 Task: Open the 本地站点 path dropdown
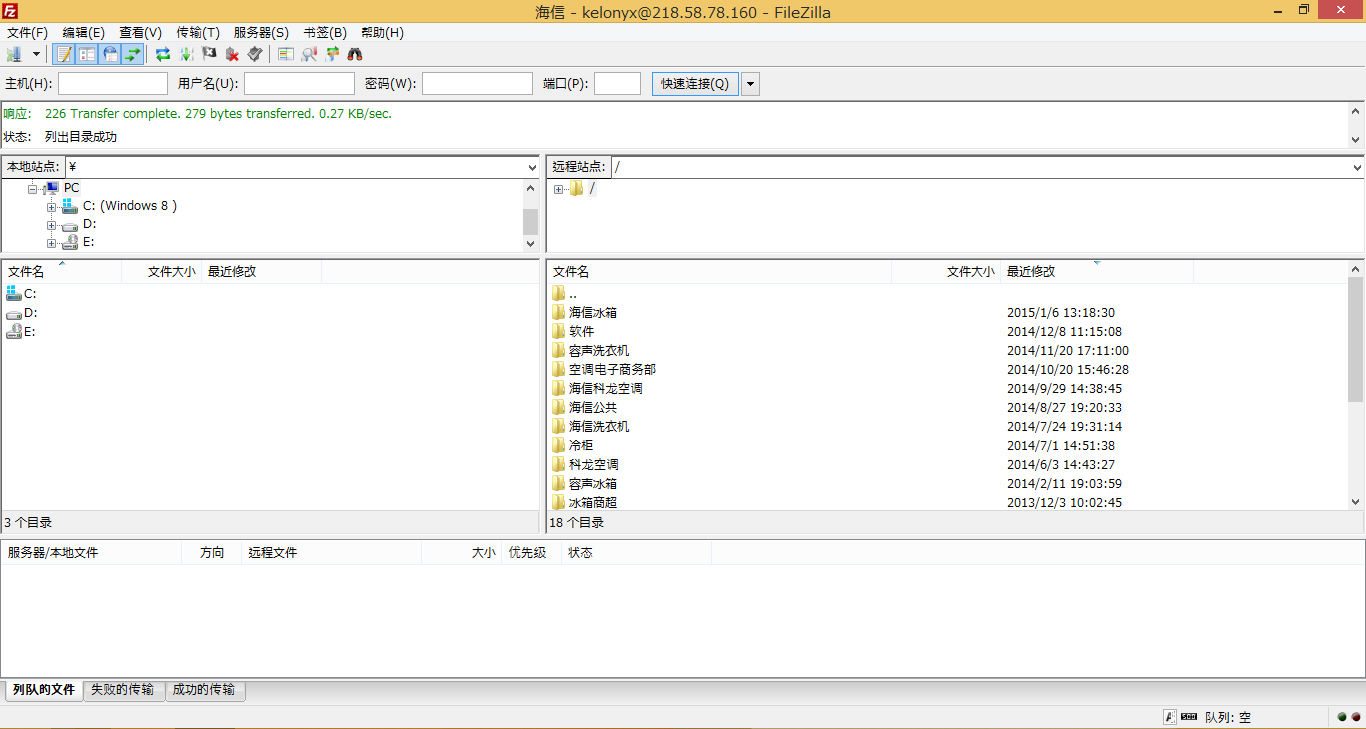click(531, 167)
